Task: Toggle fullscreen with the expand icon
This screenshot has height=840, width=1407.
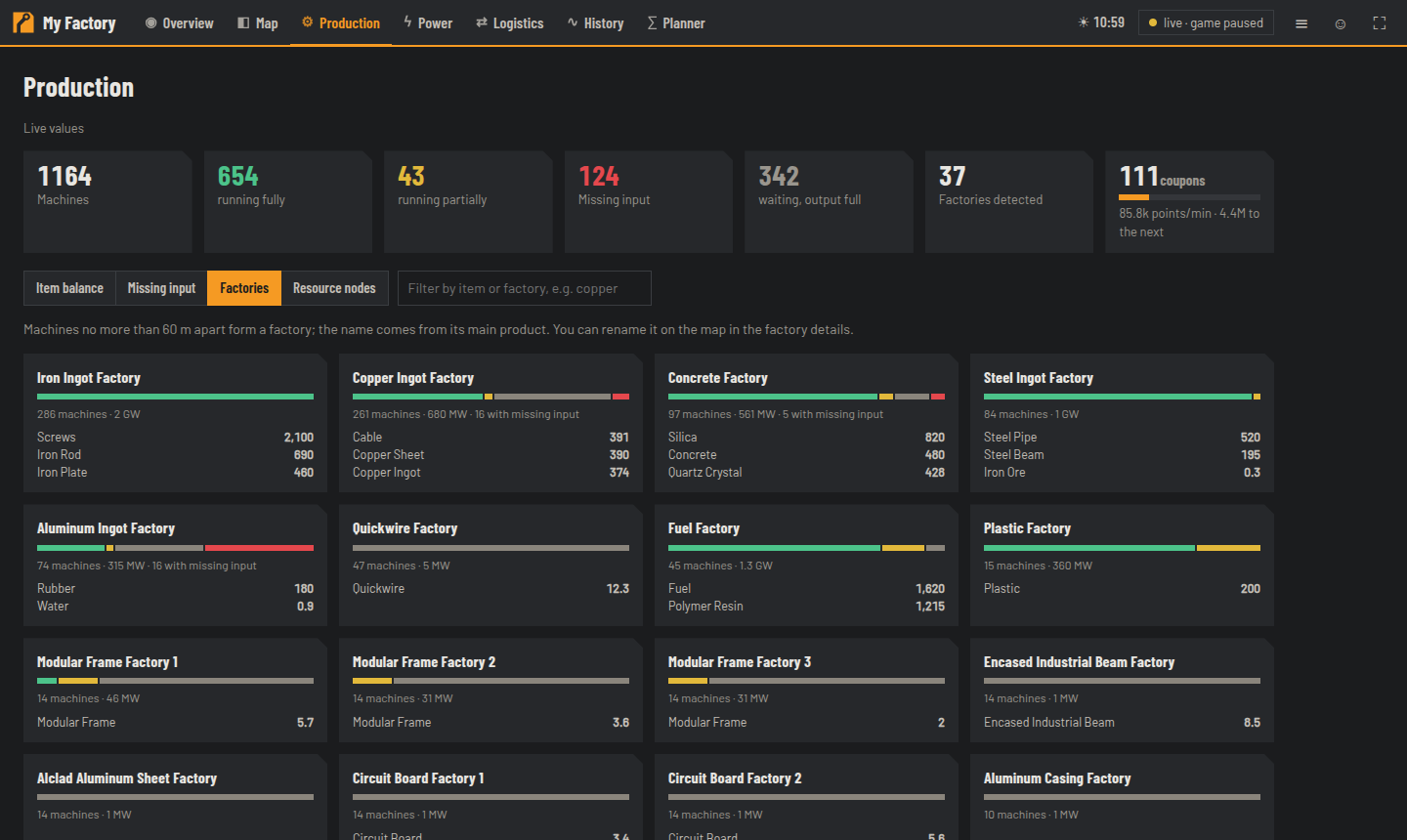Action: 1380,23
